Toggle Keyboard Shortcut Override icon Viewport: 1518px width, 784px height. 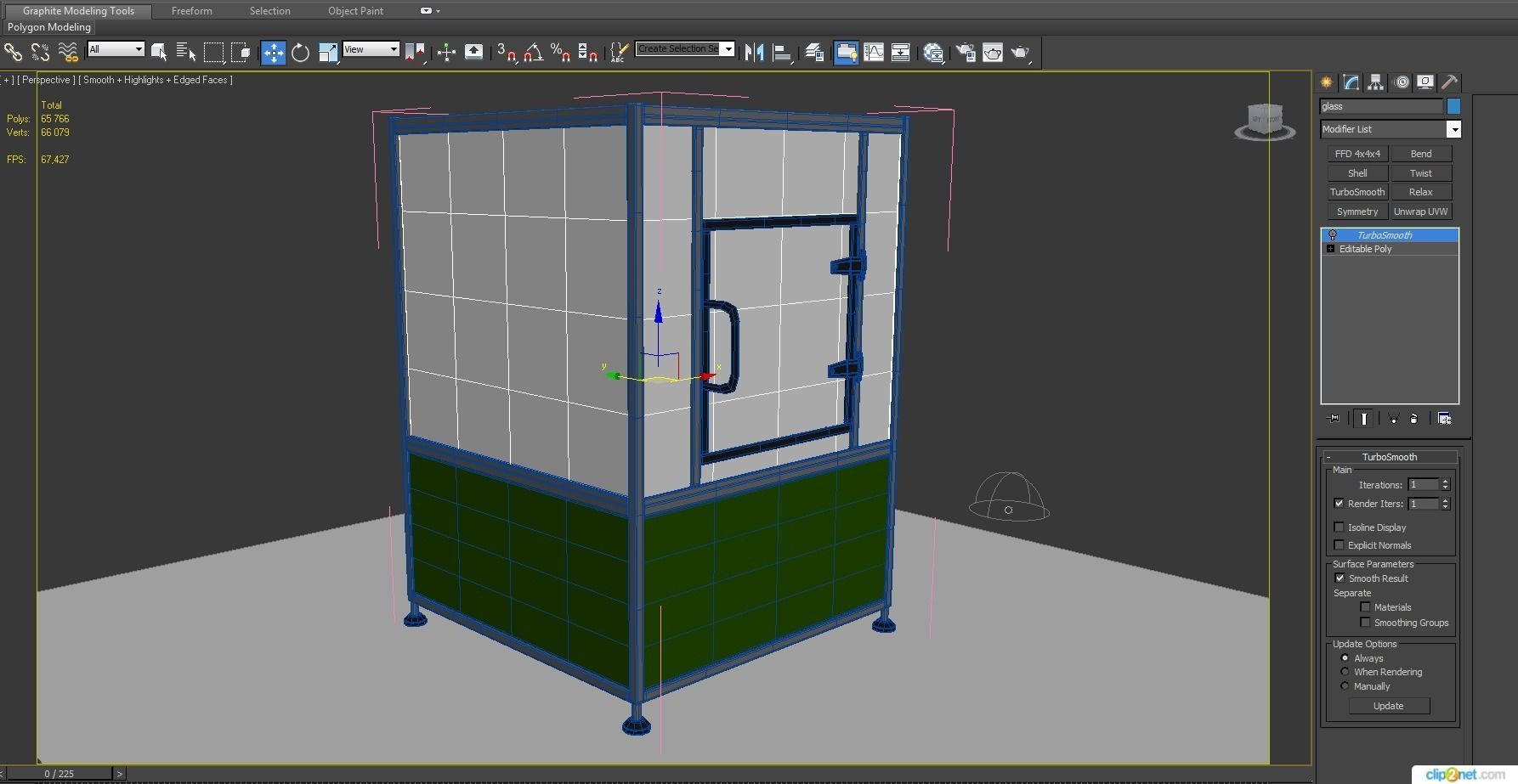point(473,53)
